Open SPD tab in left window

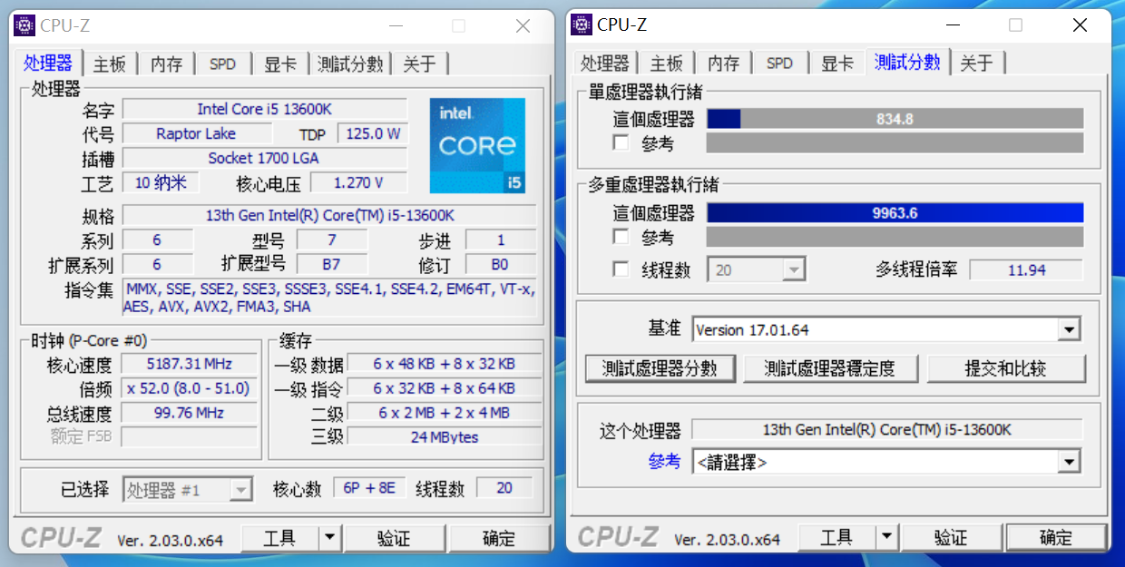[222, 64]
